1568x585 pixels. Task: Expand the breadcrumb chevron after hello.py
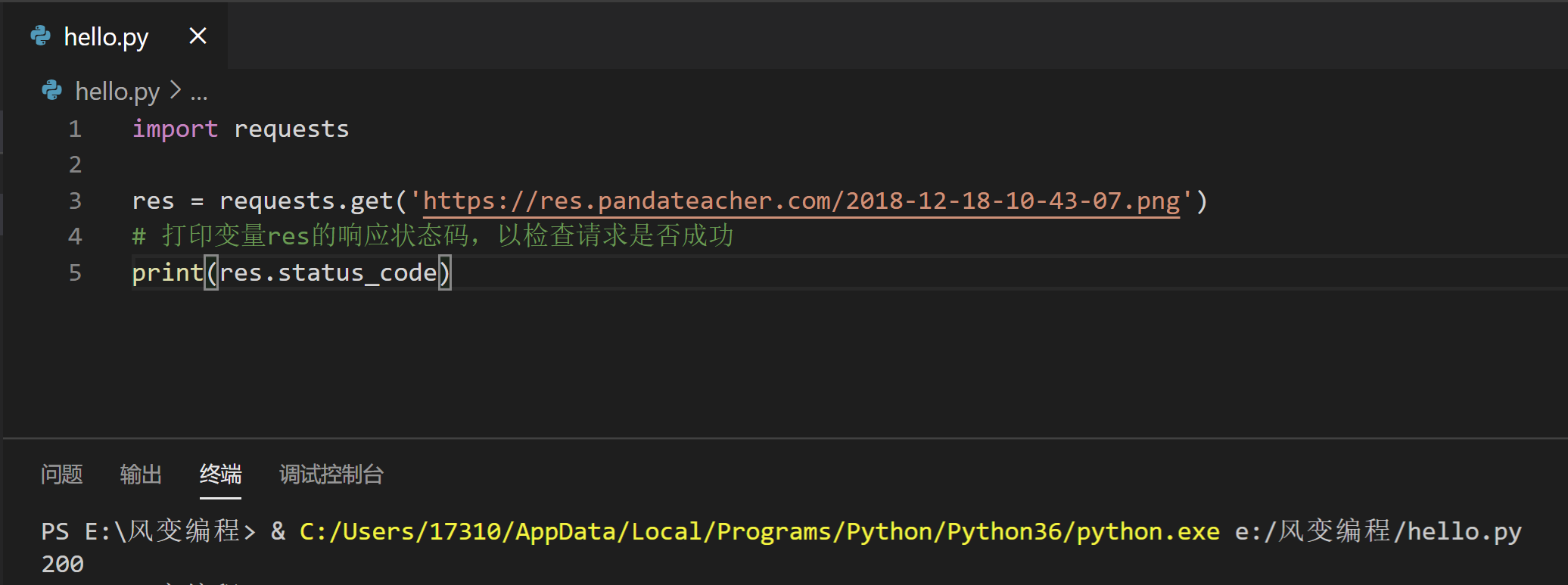pos(176,90)
